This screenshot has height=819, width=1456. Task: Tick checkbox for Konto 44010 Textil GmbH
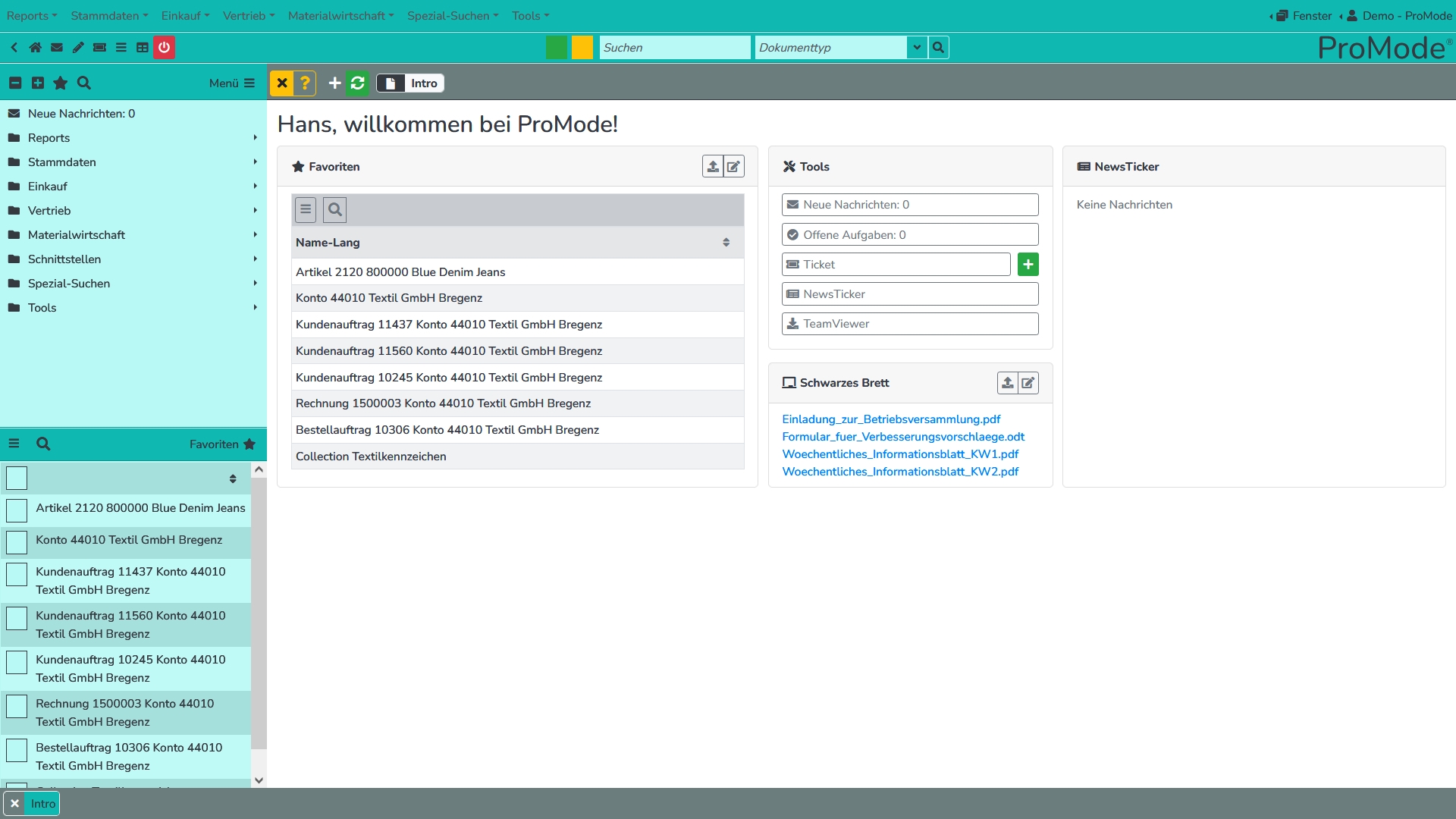point(17,542)
